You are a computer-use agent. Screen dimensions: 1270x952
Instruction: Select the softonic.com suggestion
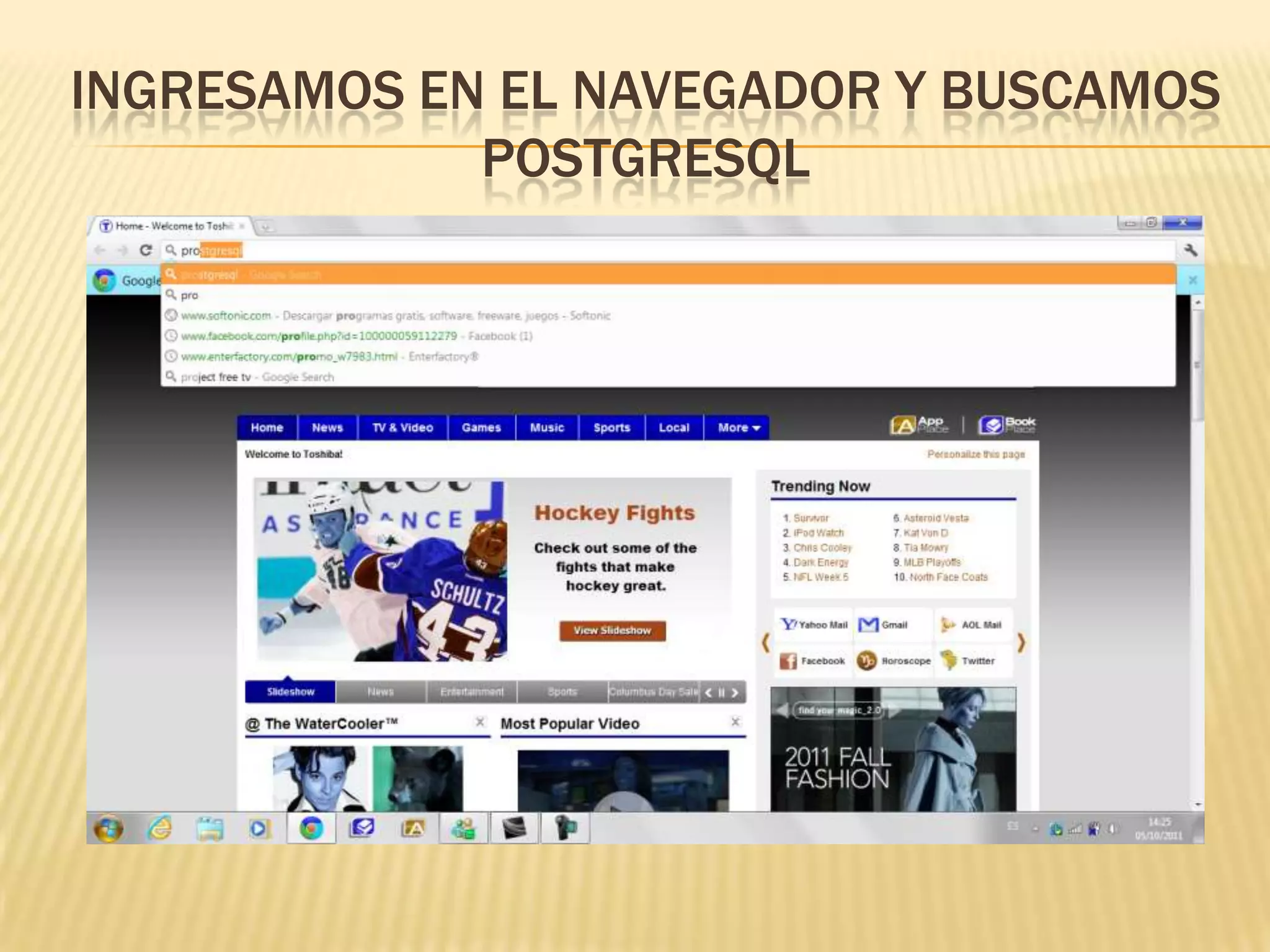[226, 315]
